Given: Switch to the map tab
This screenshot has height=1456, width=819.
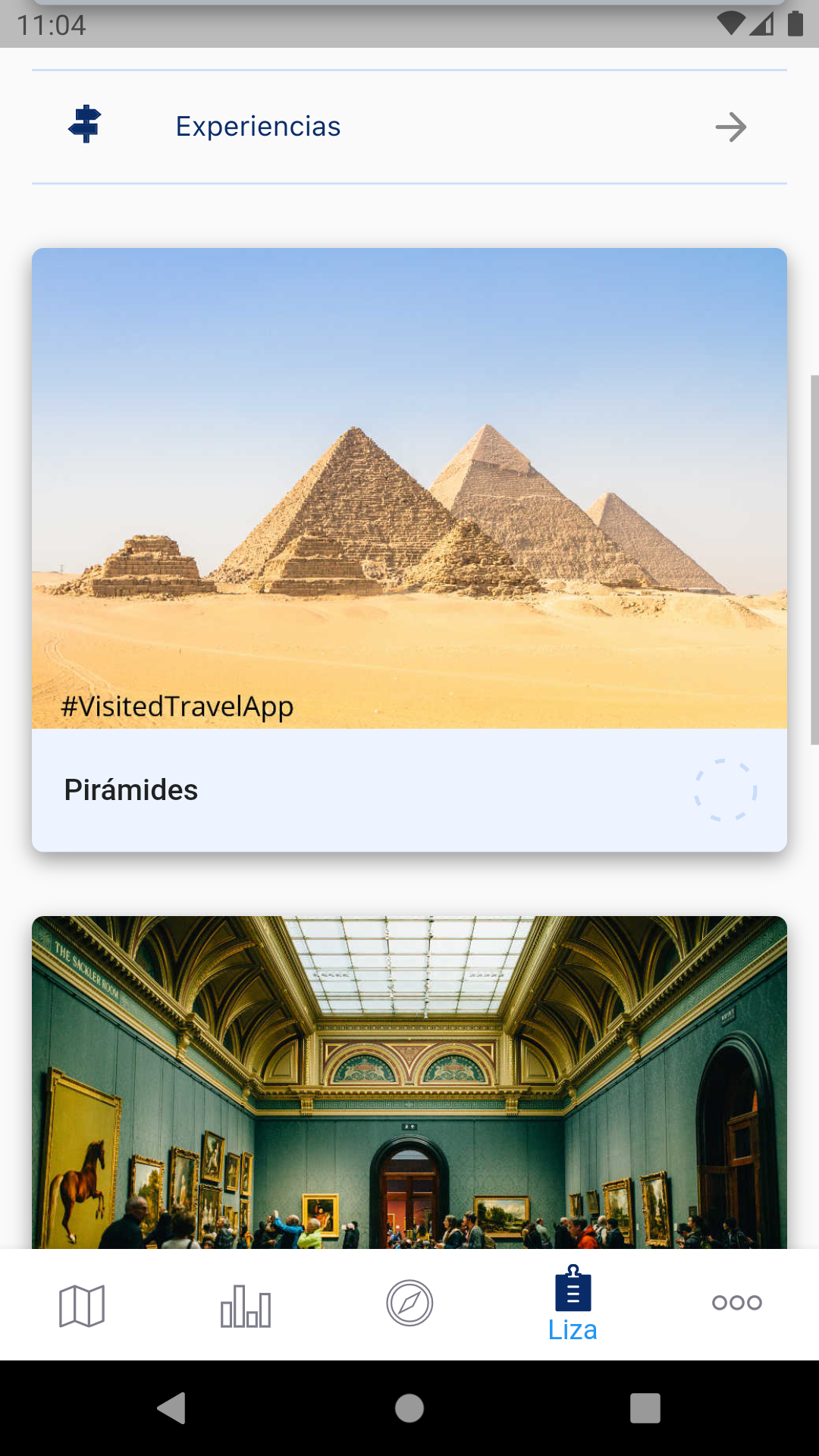Looking at the screenshot, I should pyautogui.click(x=82, y=1305).
